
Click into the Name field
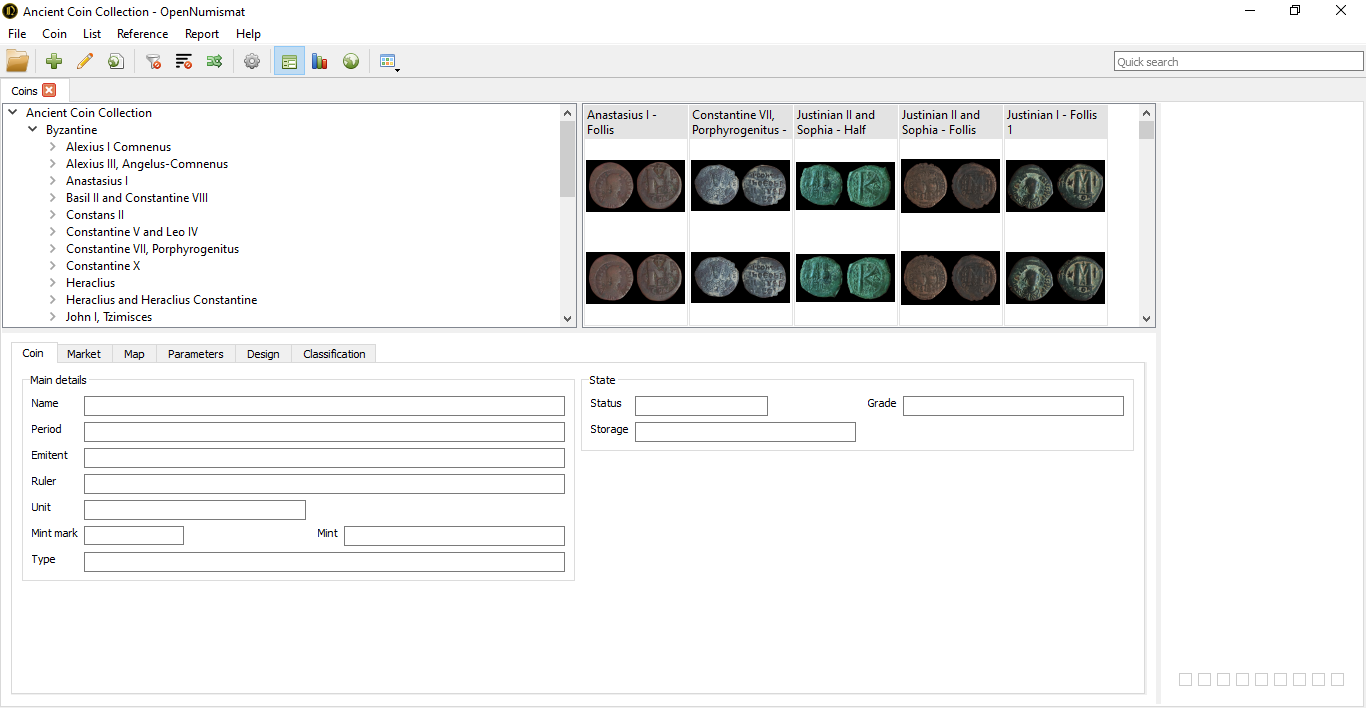click(324, 406)
